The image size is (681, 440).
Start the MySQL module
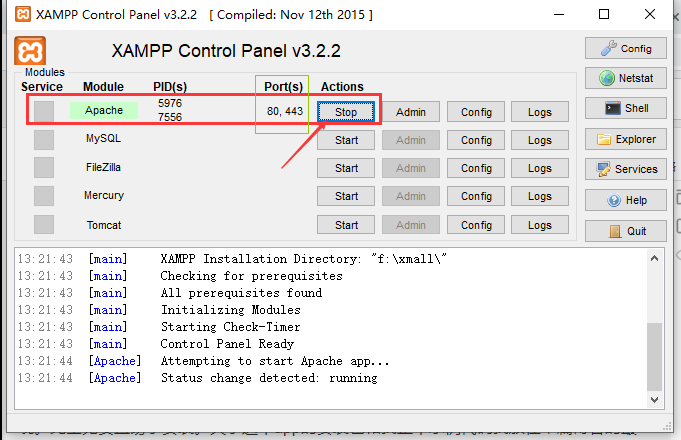click(x=346, y=140)
